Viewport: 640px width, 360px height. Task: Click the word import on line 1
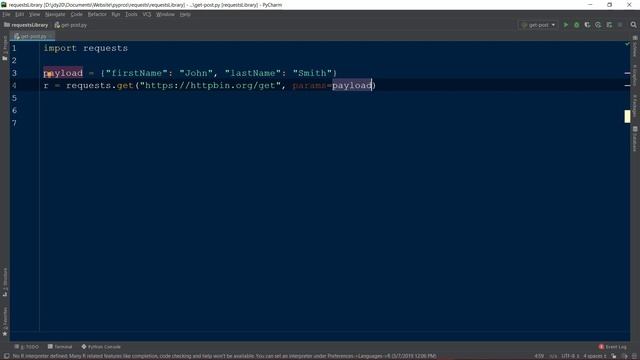60,48
